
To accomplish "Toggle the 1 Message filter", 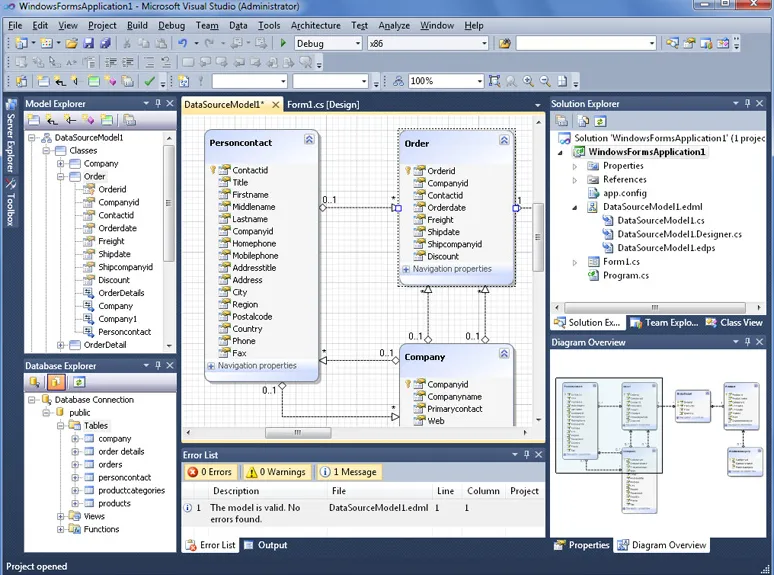I will pyautogui.click(x=348, y=472).
